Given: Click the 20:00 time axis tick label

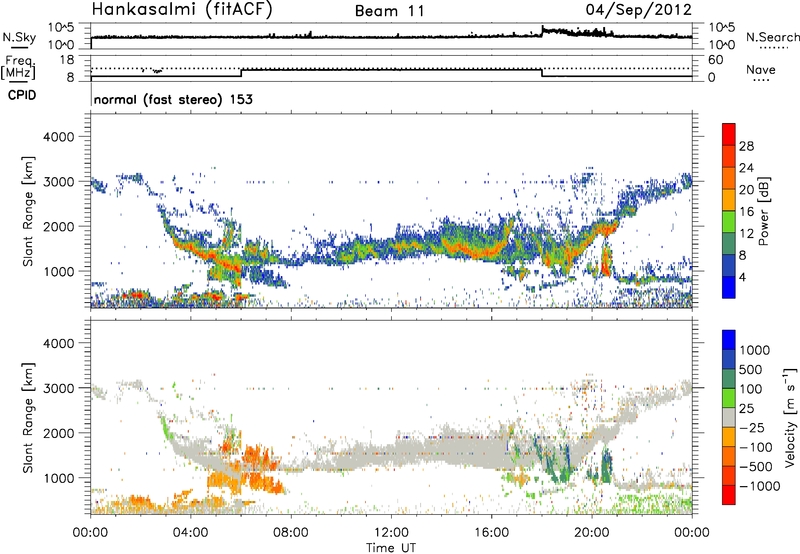Looking at the screenshot, I should click(x=591, y=533).
